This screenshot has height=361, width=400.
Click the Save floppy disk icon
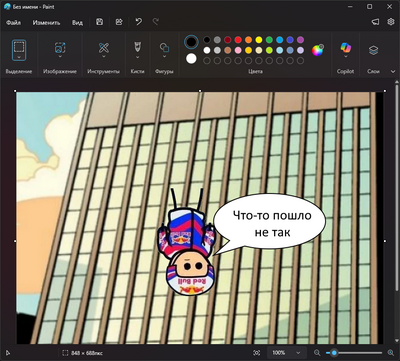tap(99, 22)
